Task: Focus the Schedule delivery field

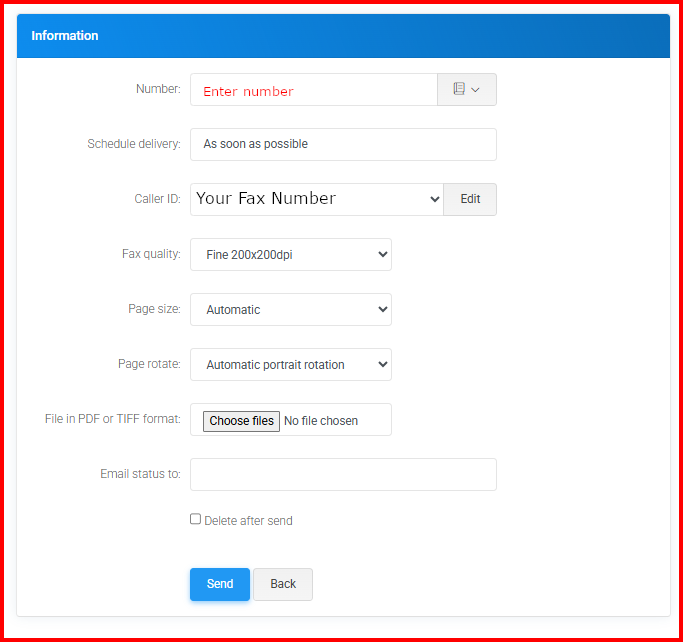Action: click(343, 144)
